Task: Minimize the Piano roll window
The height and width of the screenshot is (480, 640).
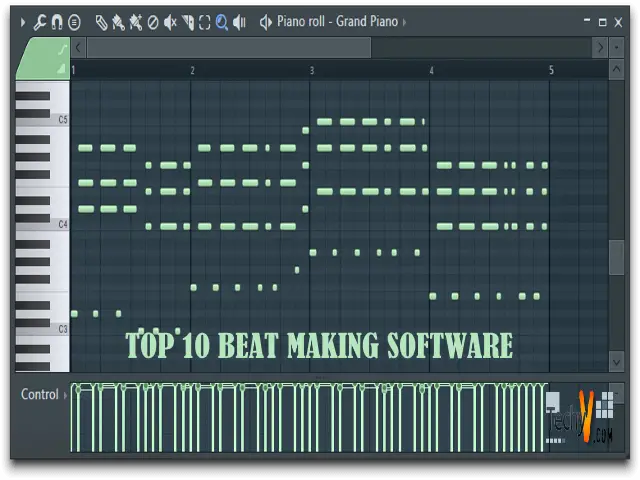Action: (587, 21)
